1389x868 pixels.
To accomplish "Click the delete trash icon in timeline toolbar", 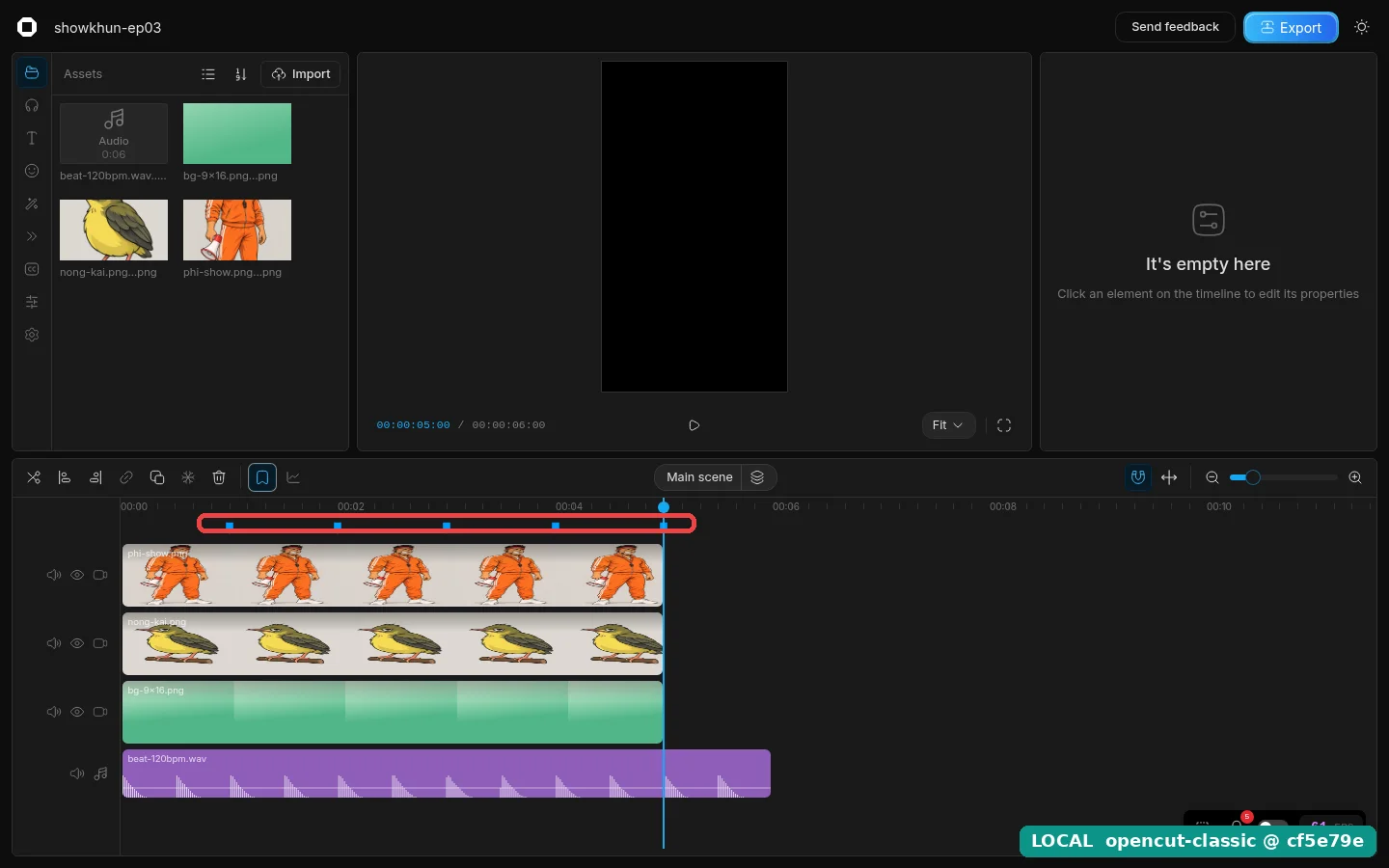I will tap(219, 477).
